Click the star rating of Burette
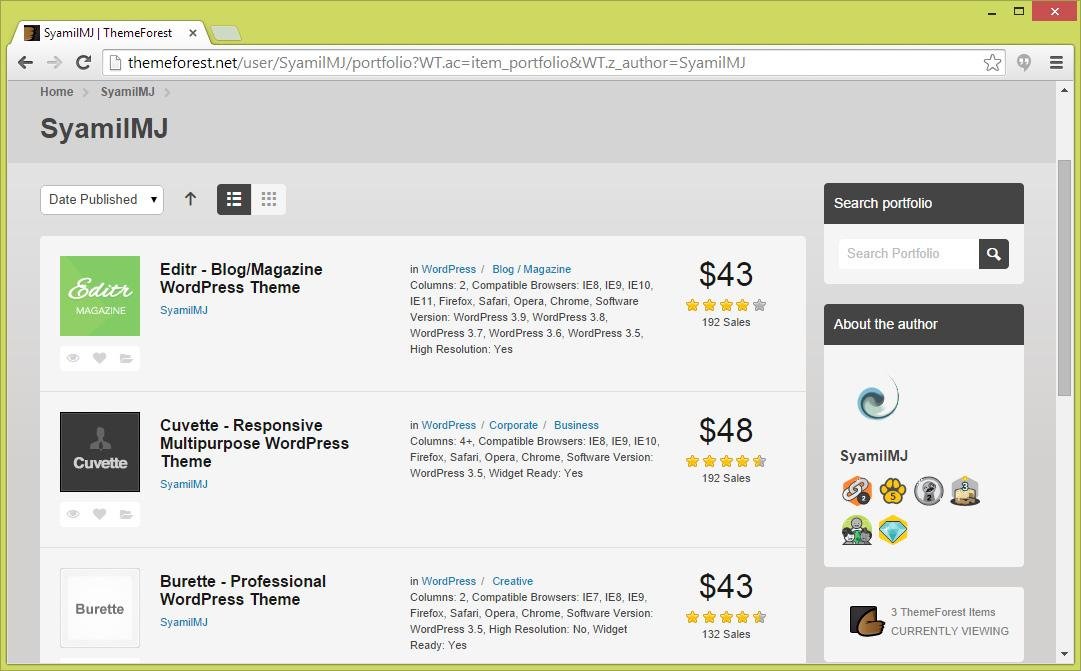 click(x=726, y=617)
